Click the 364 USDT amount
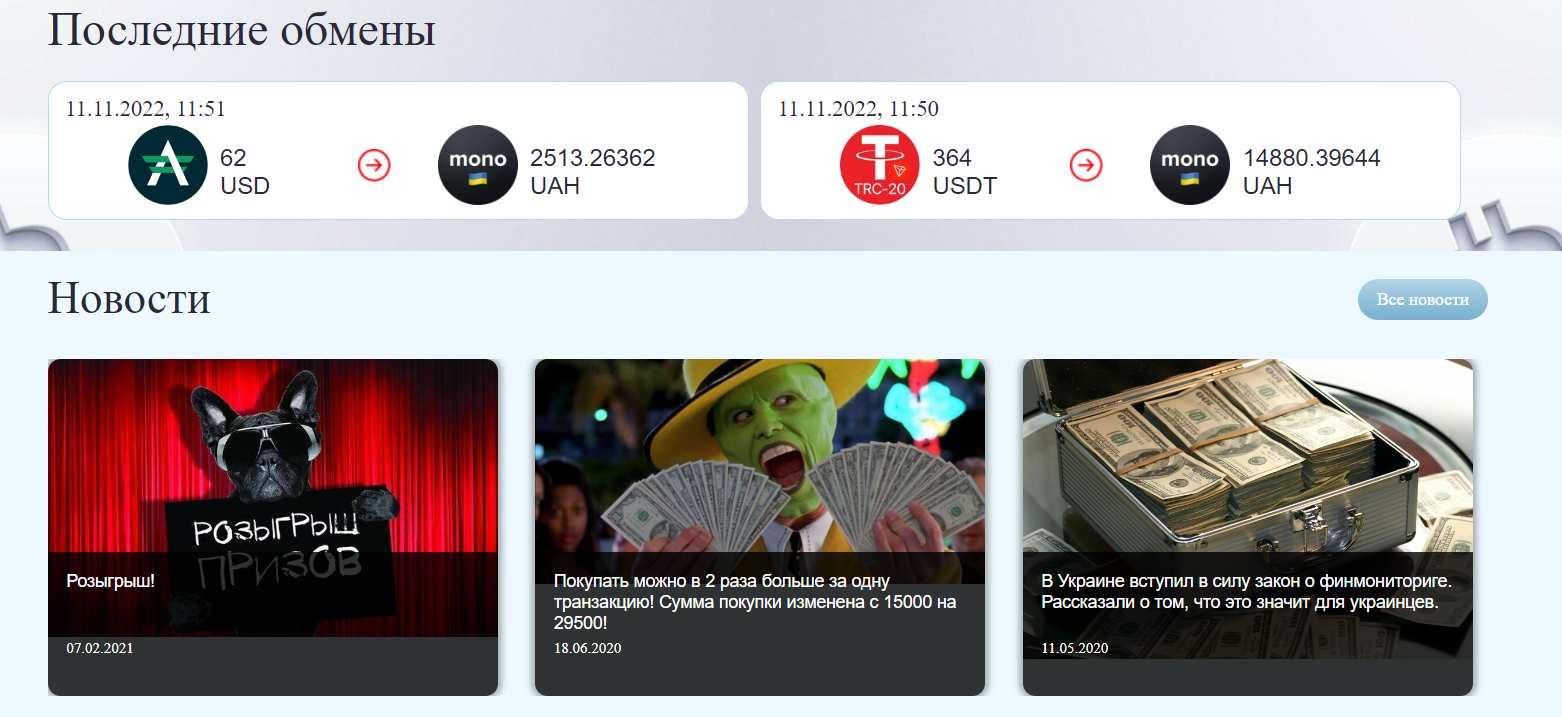The width and height of the screenshot is (1562, 717). tap(965, 172)
